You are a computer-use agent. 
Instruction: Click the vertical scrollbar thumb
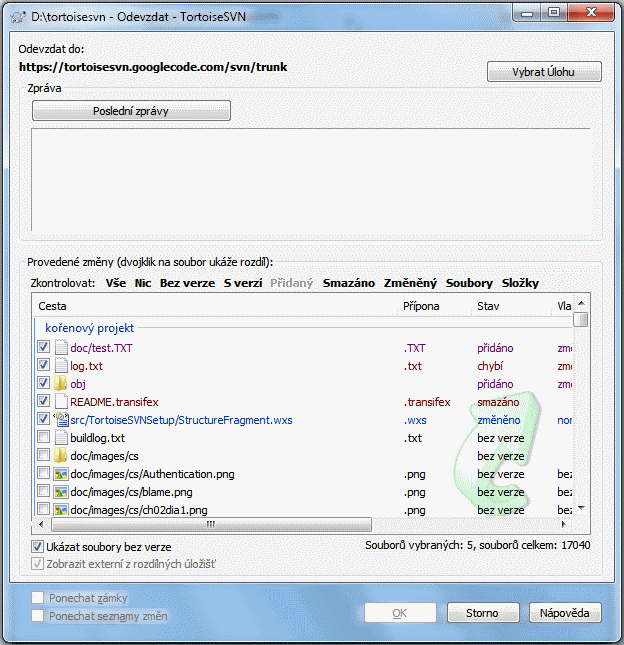[581, 320]
